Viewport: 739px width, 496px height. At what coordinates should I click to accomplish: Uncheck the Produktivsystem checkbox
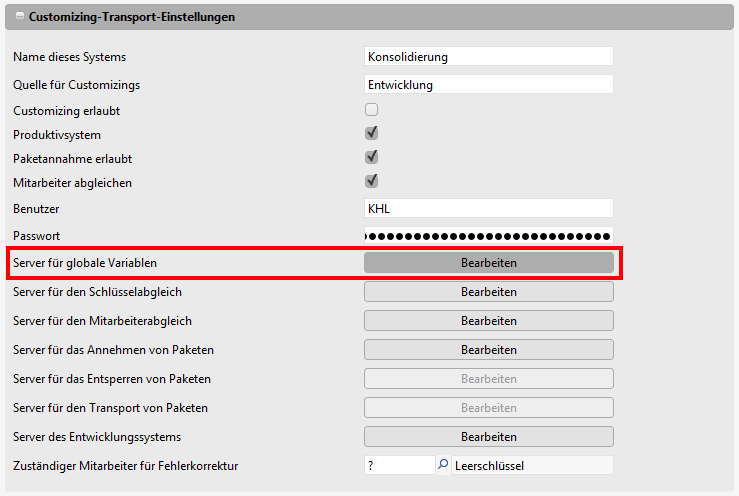371,134
